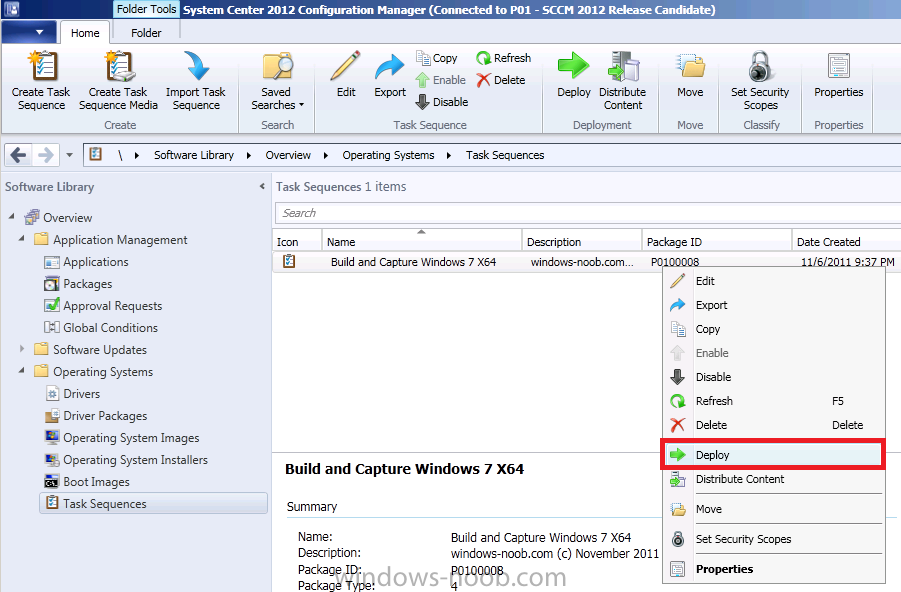This screenshot has width=901, height=592.
Task: Choose Copy from the context menu
Action: coord(773,329)
